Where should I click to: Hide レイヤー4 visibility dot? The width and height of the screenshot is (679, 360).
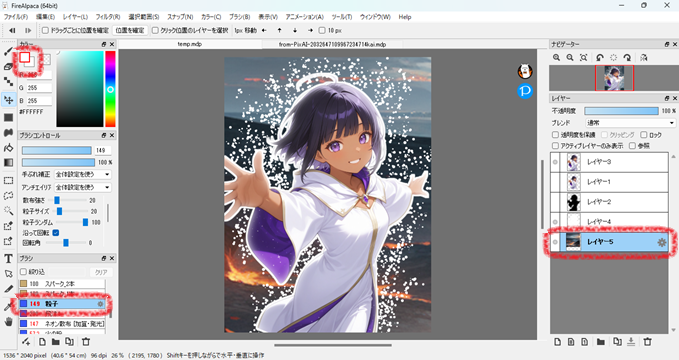555,222
